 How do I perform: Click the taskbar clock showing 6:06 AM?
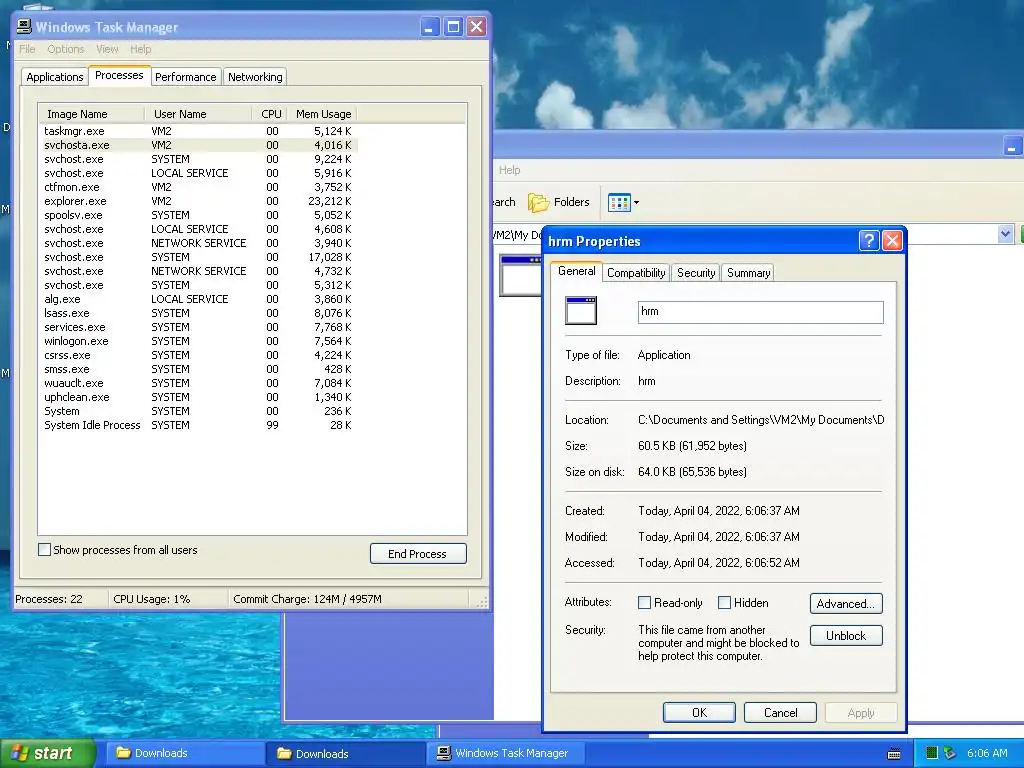point(987,753)
